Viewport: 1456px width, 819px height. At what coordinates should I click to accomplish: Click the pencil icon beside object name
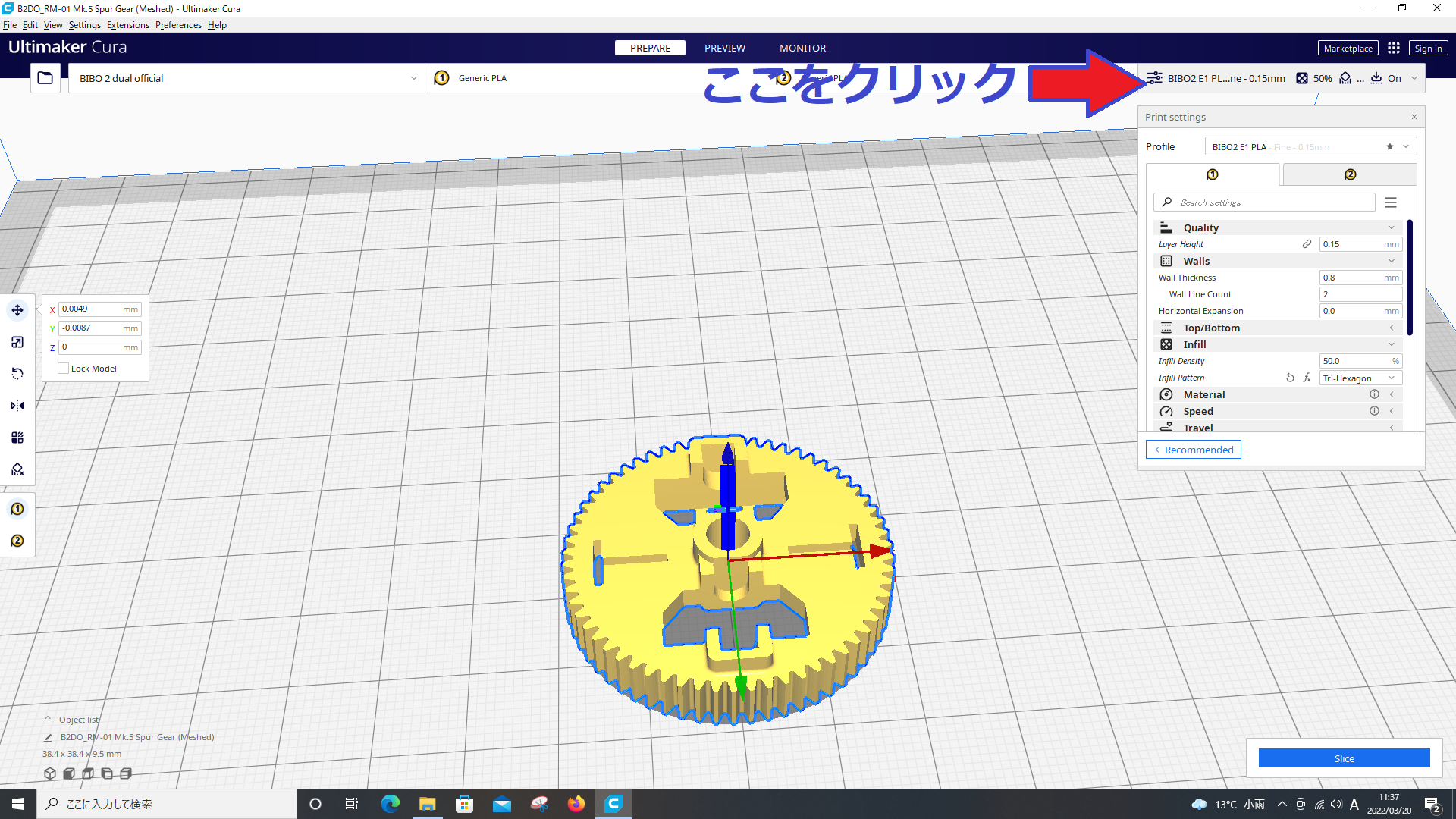tap(49, 737)
